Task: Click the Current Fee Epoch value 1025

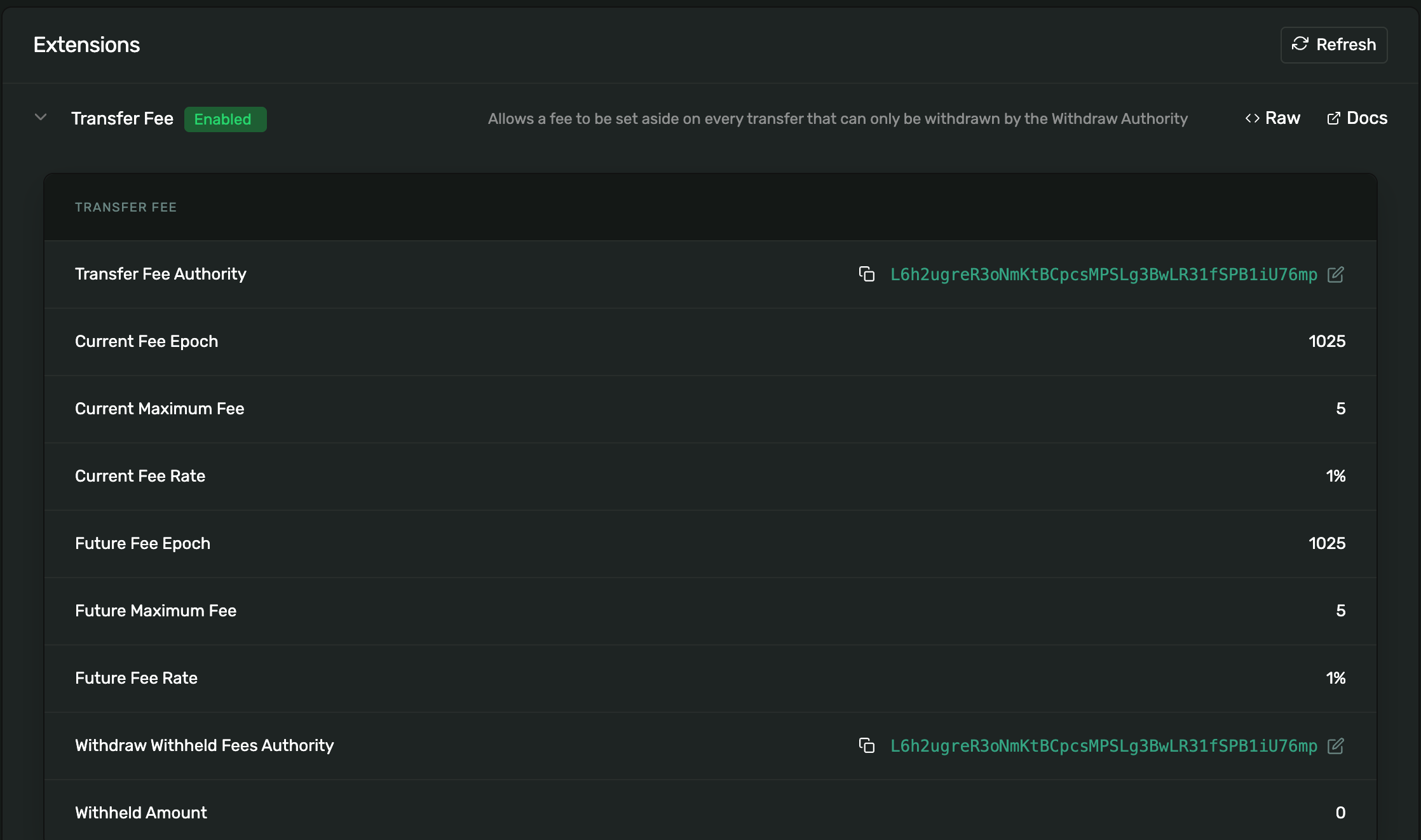Action: [x=1326, y=341]
